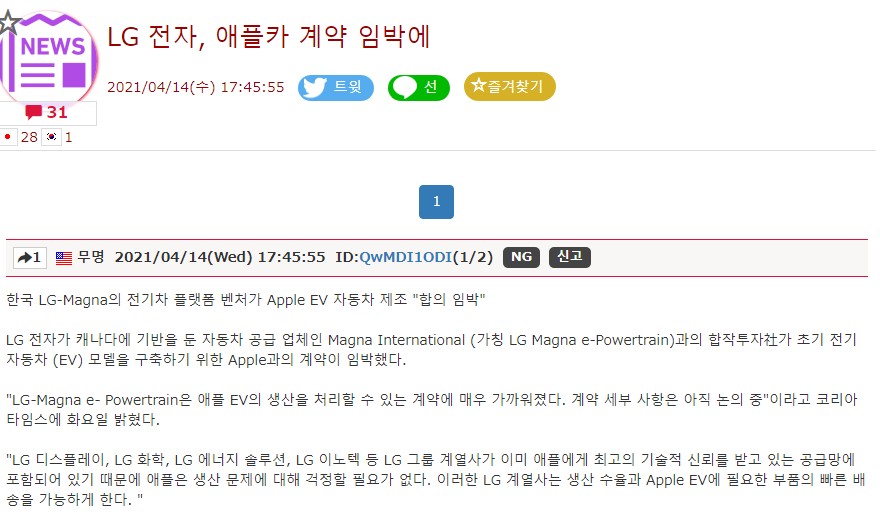The width and height of the screenshot is (880, 530).
Task: Add to favorites with the yellow 즐겨찾기 button
Action: [x=509, y=87]
